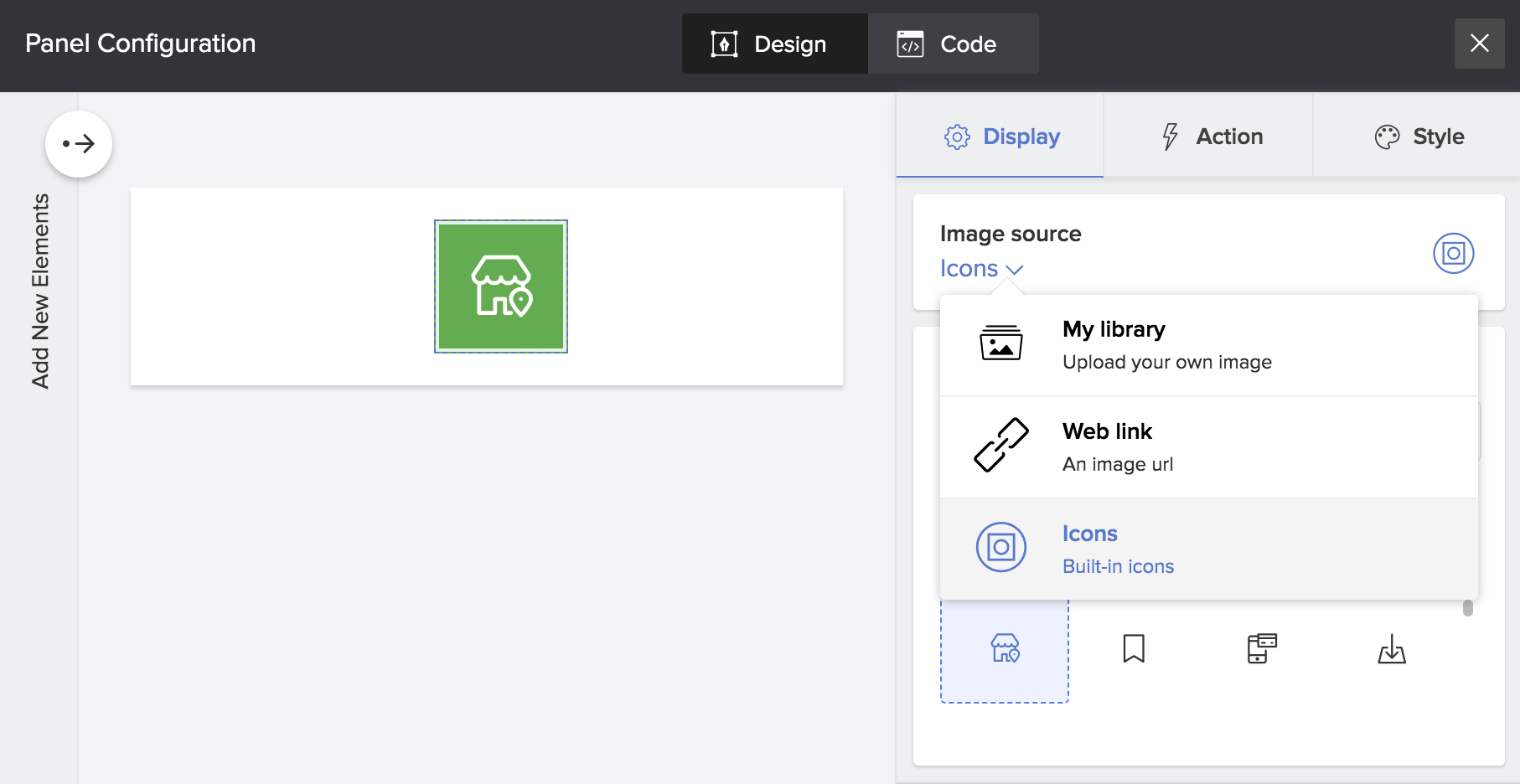Switch to Design view
1520x784 pixels.
click(x=774, y=44)
